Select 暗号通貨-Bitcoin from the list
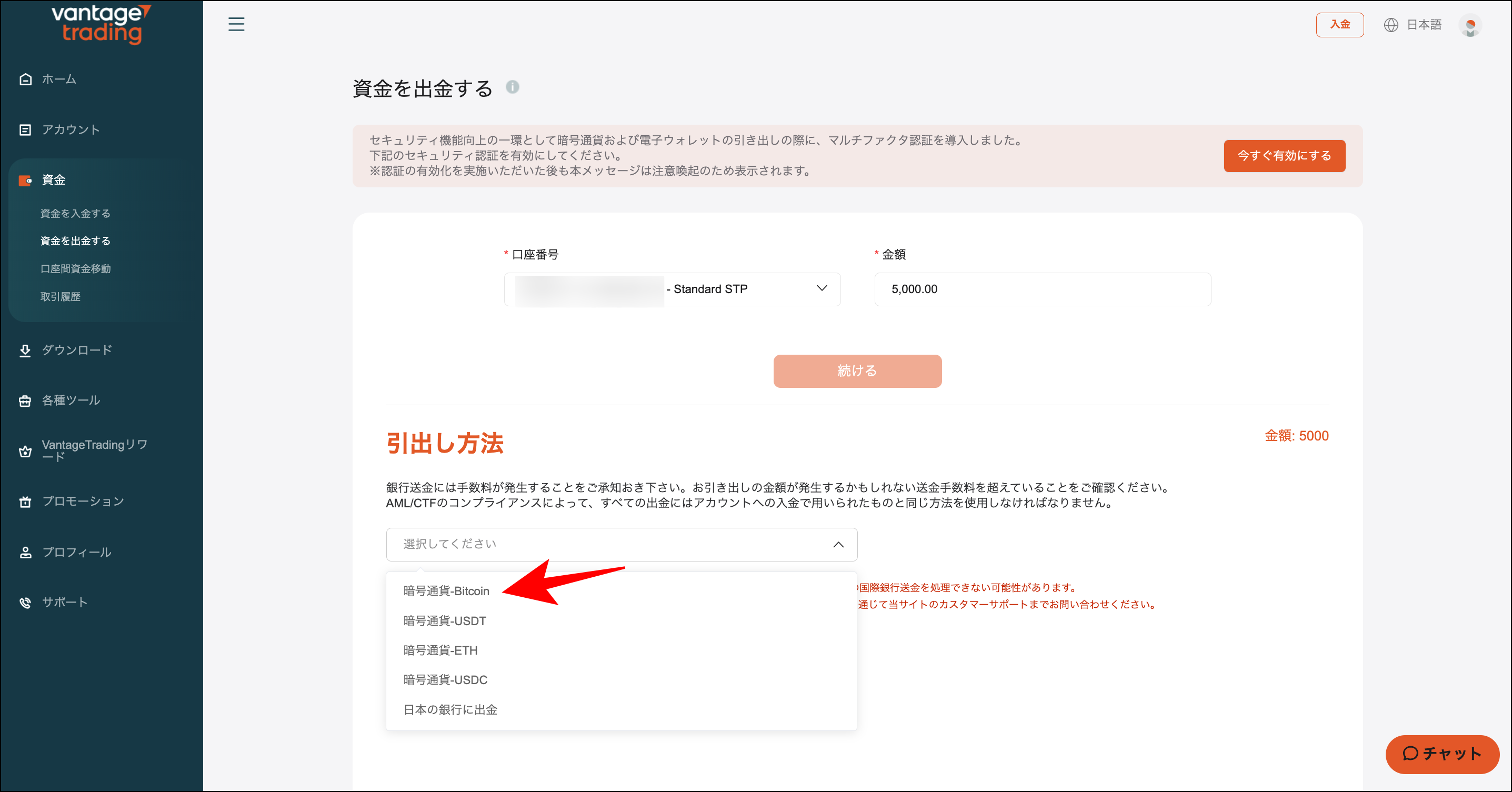The width and height of the screenshot is (1512, 792). (x=446, y=591)
